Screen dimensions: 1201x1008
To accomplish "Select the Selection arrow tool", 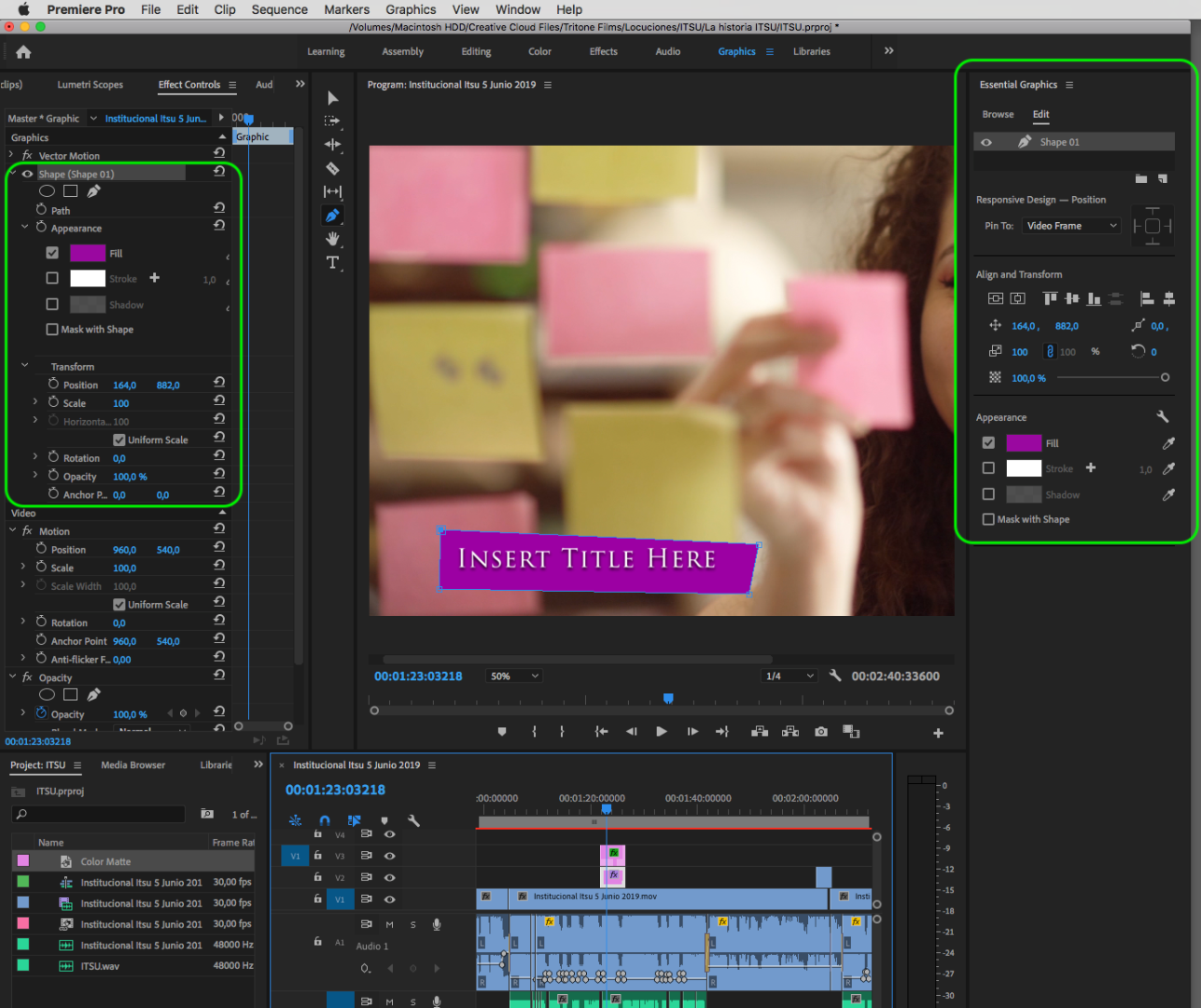I will [x=333, y=98].
